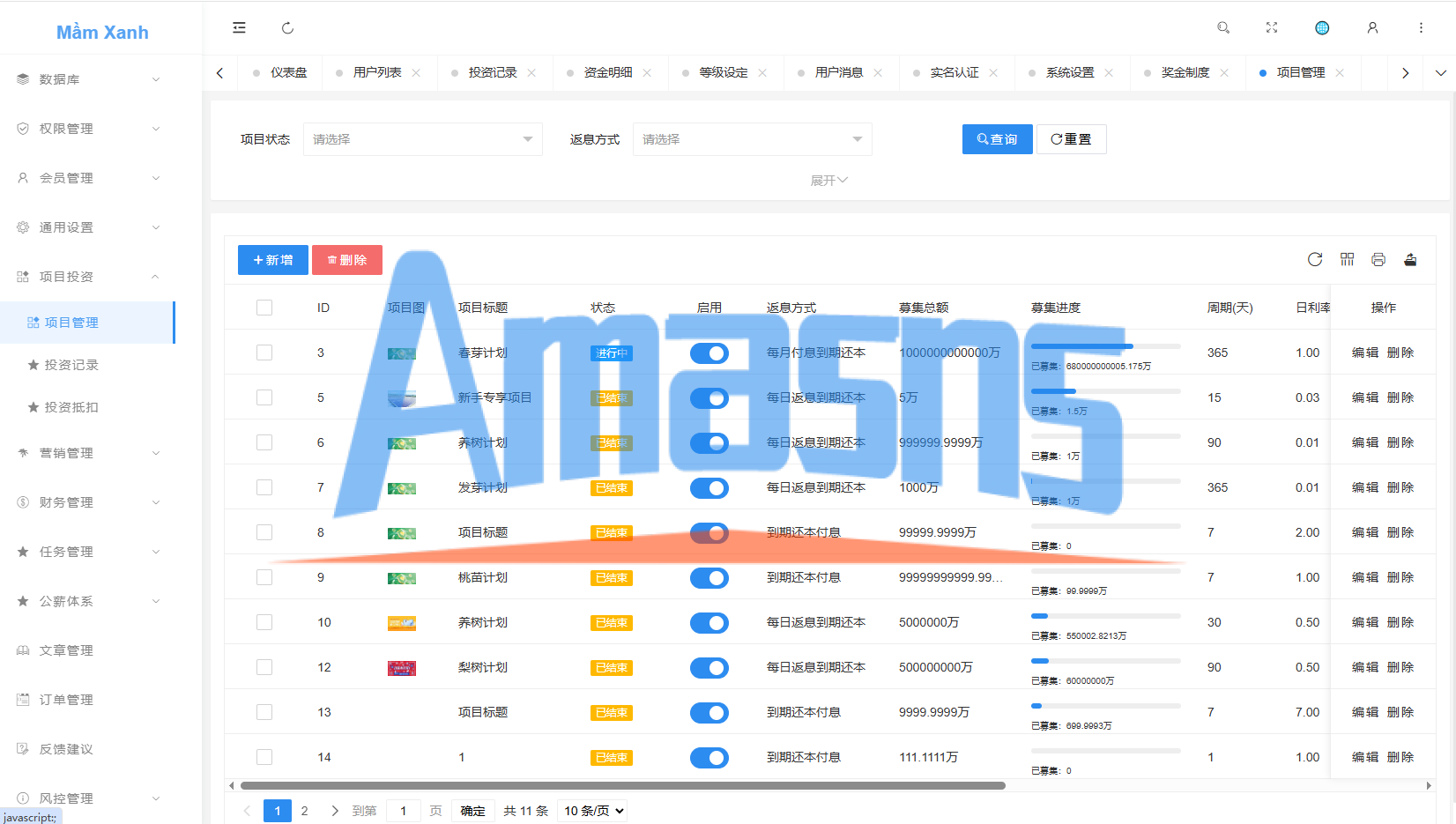
Task: Open the search icon in header
Action: (x=1223, y=27)
